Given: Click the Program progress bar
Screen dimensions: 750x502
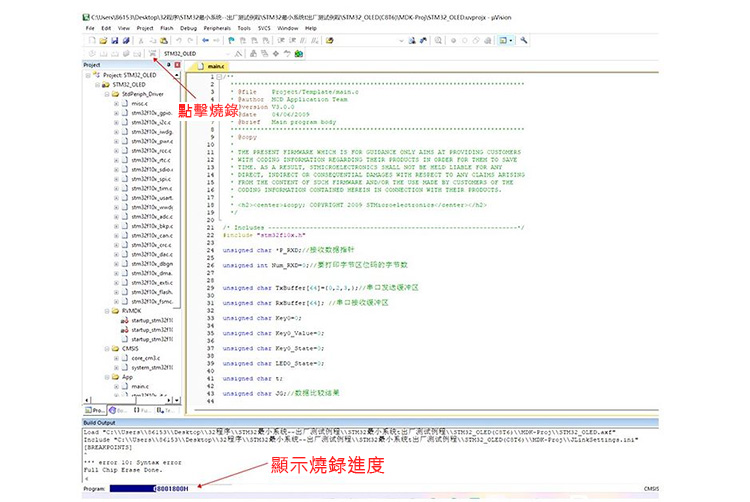Looking at the screenshot, I should [x=157, y=487].
